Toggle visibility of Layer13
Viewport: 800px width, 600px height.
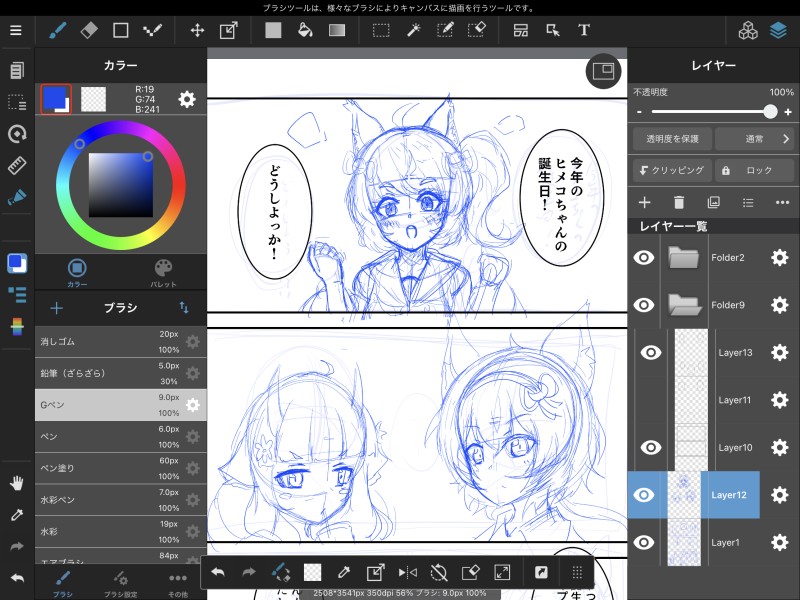651,353
